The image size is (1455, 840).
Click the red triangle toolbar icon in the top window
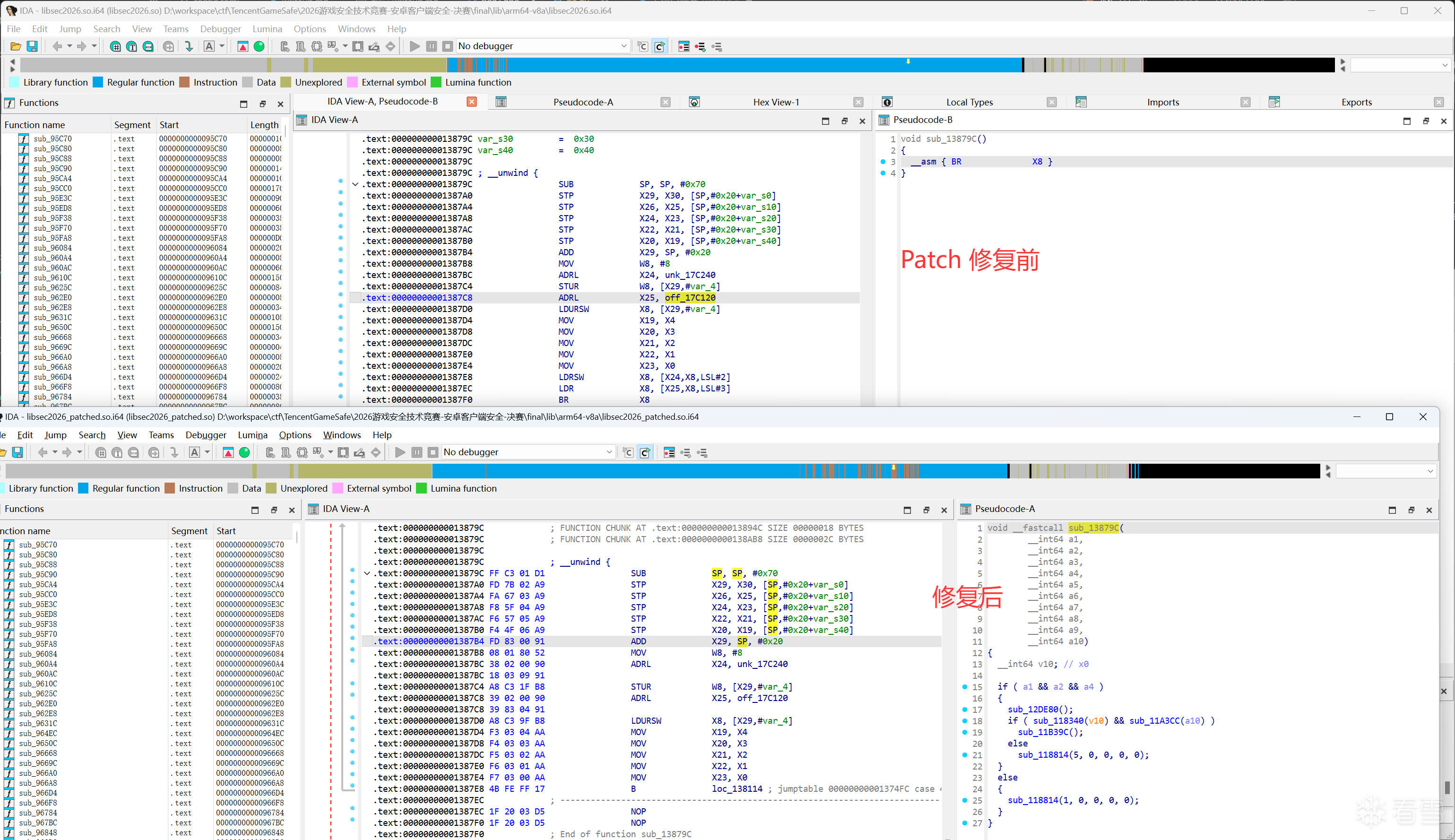pyautogui.click(x=243, y=46)
